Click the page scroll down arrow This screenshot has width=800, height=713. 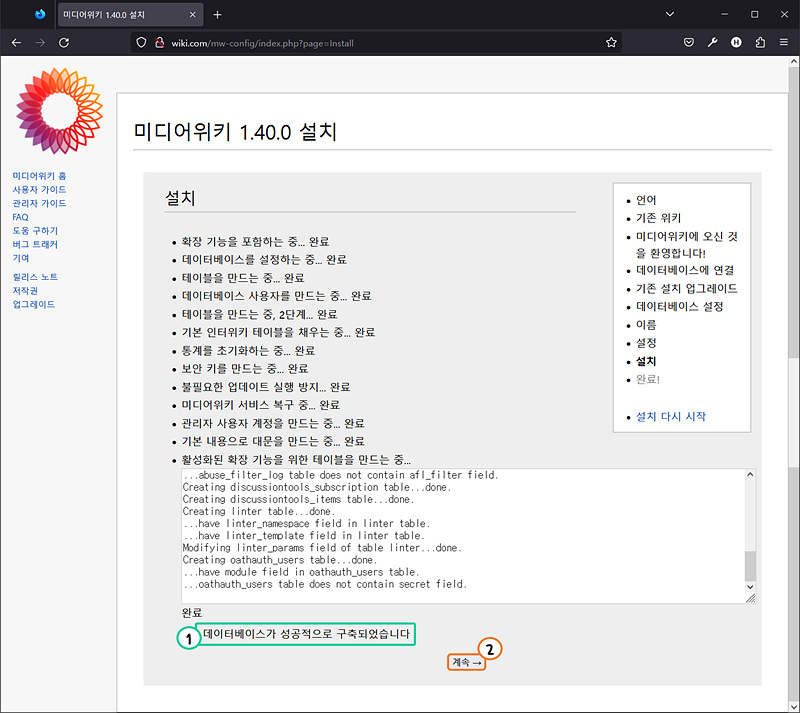point(794,706)
